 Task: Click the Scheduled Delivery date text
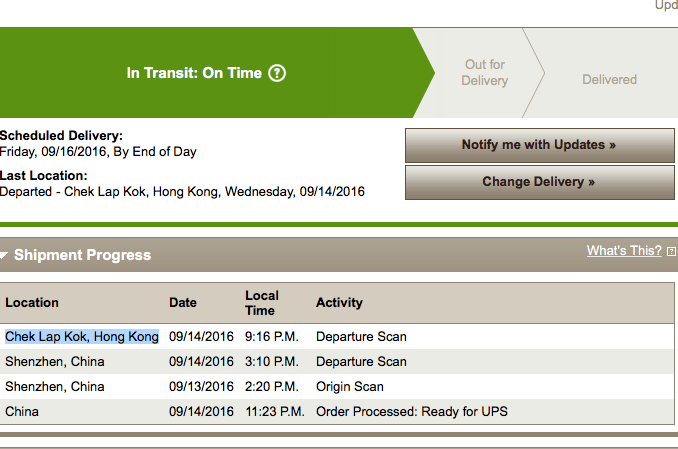coord(98,152)
